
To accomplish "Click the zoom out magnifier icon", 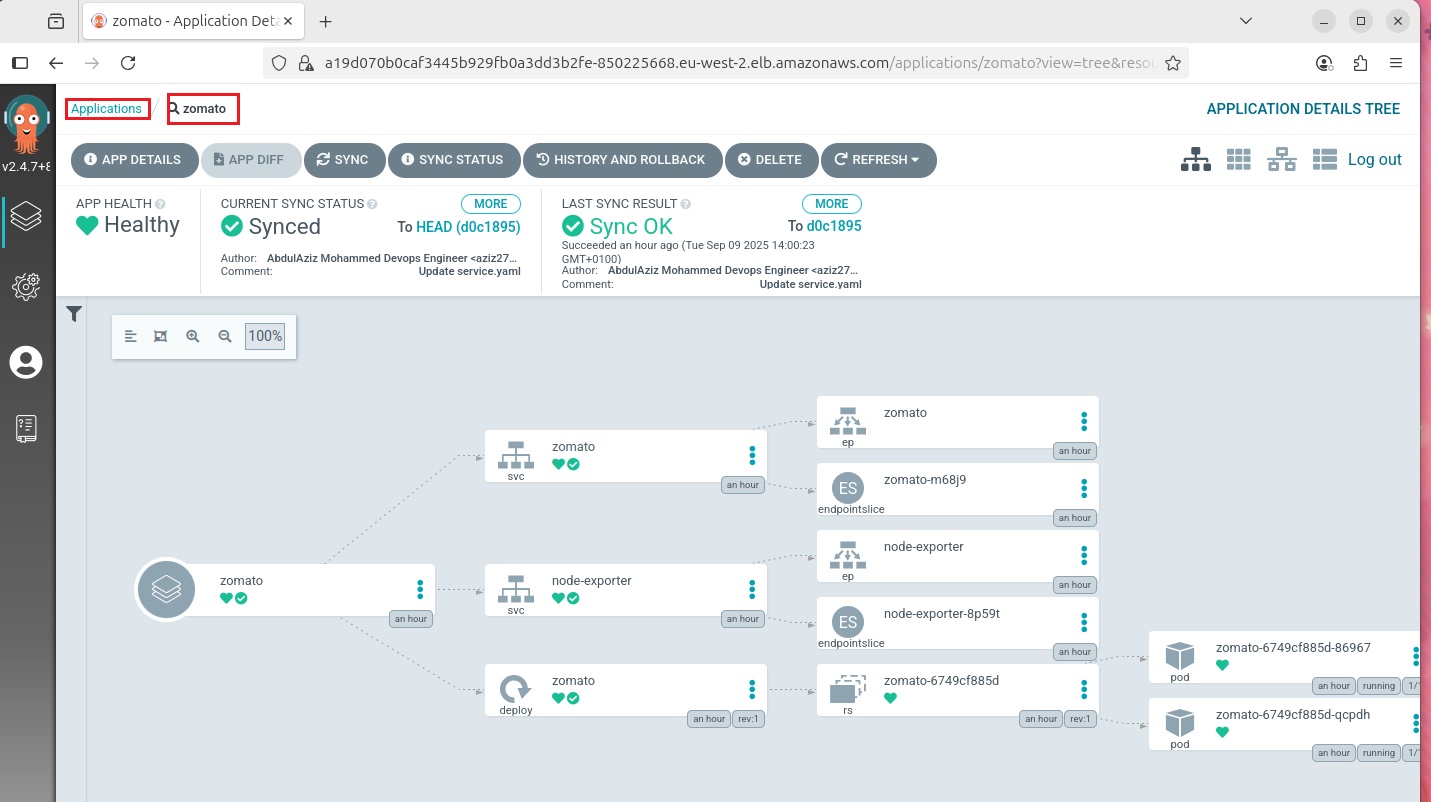I will click(225, 336).
